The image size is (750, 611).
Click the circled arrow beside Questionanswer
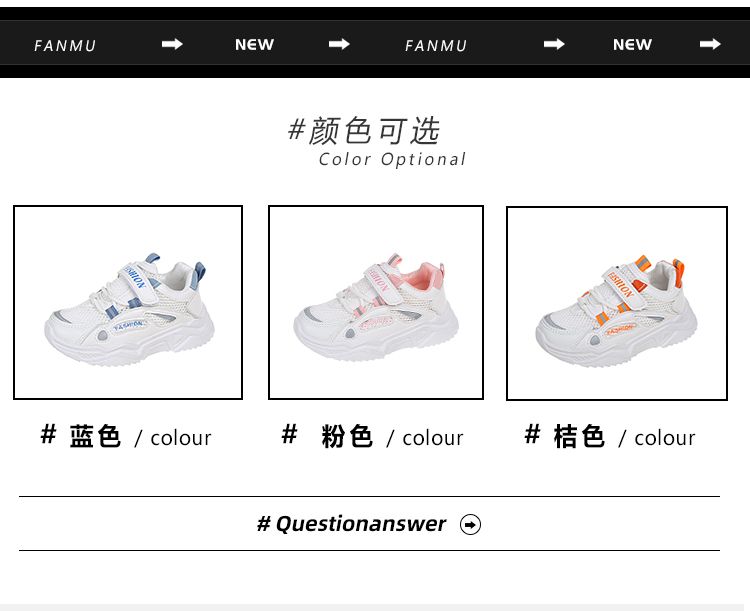(470, 524)
